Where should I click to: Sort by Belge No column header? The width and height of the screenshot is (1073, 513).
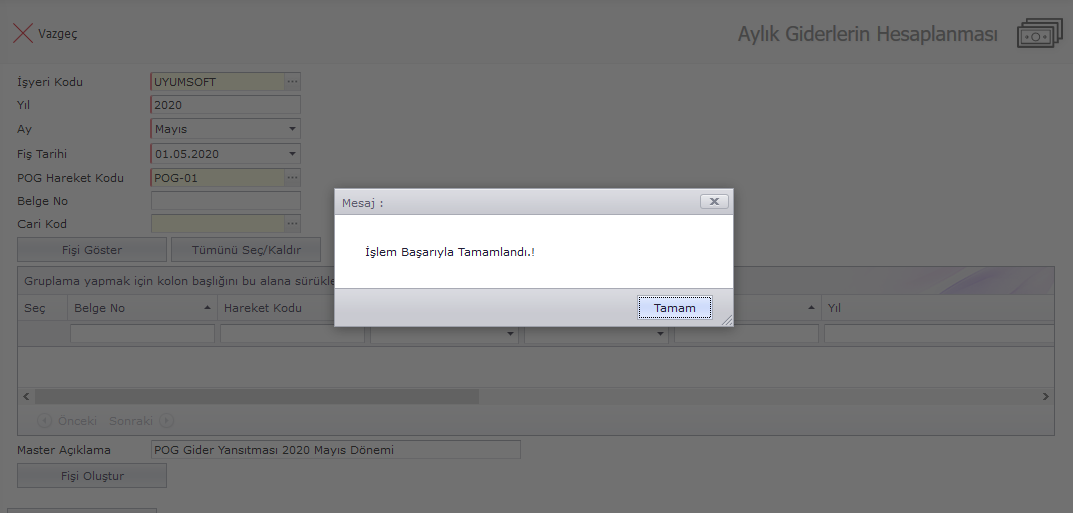coord(142,308)
